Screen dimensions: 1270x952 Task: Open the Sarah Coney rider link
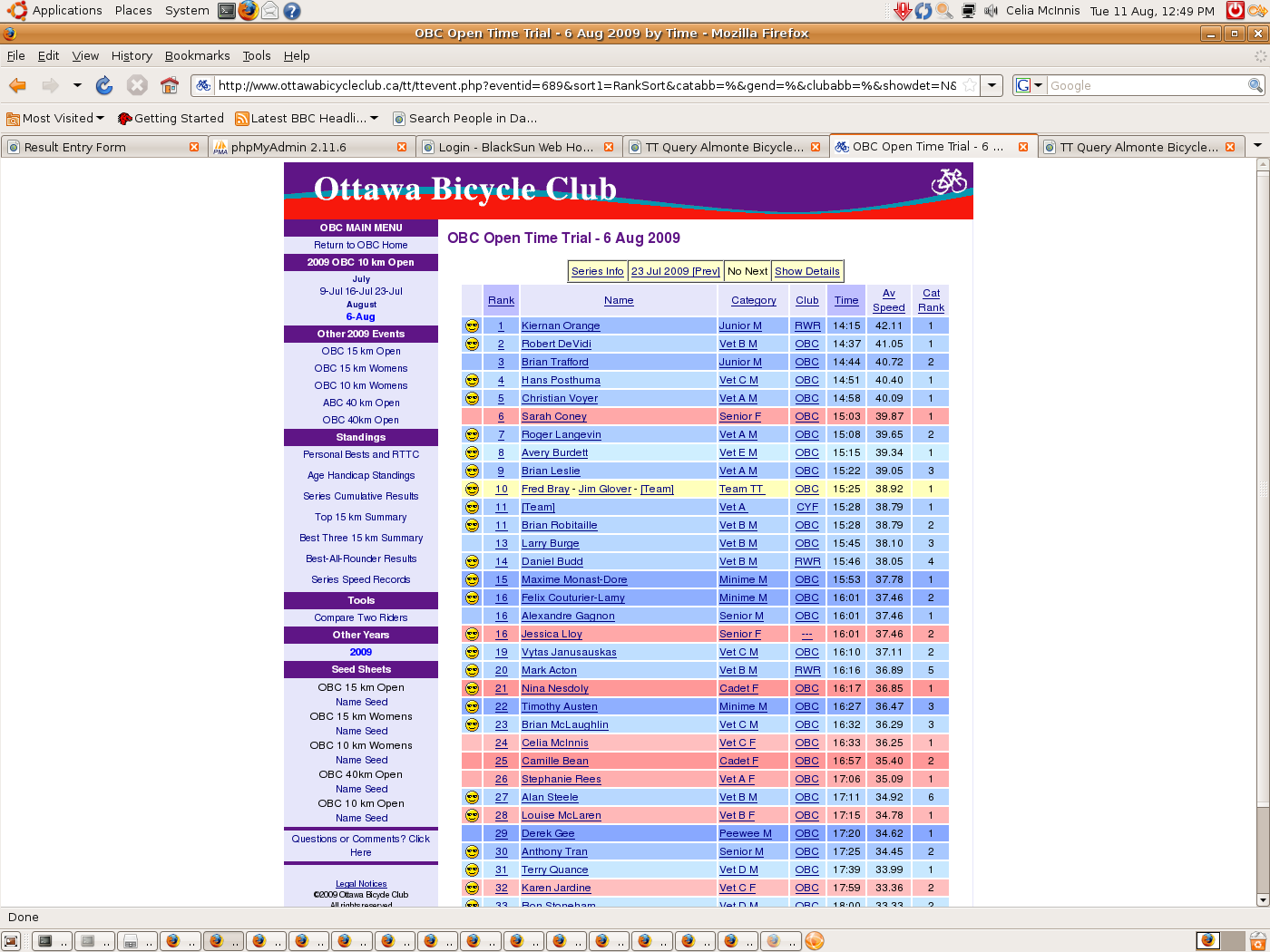554,416
